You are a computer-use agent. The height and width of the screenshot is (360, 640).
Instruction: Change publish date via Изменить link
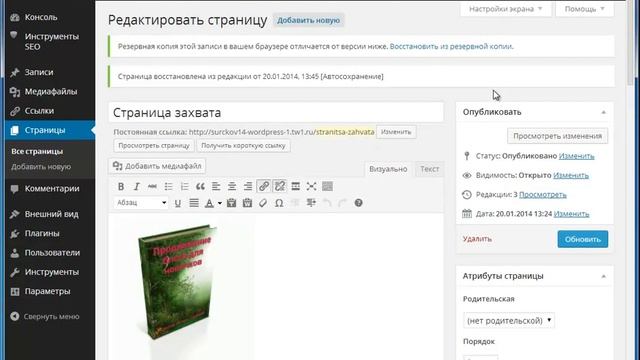click(x=571, y=214)
